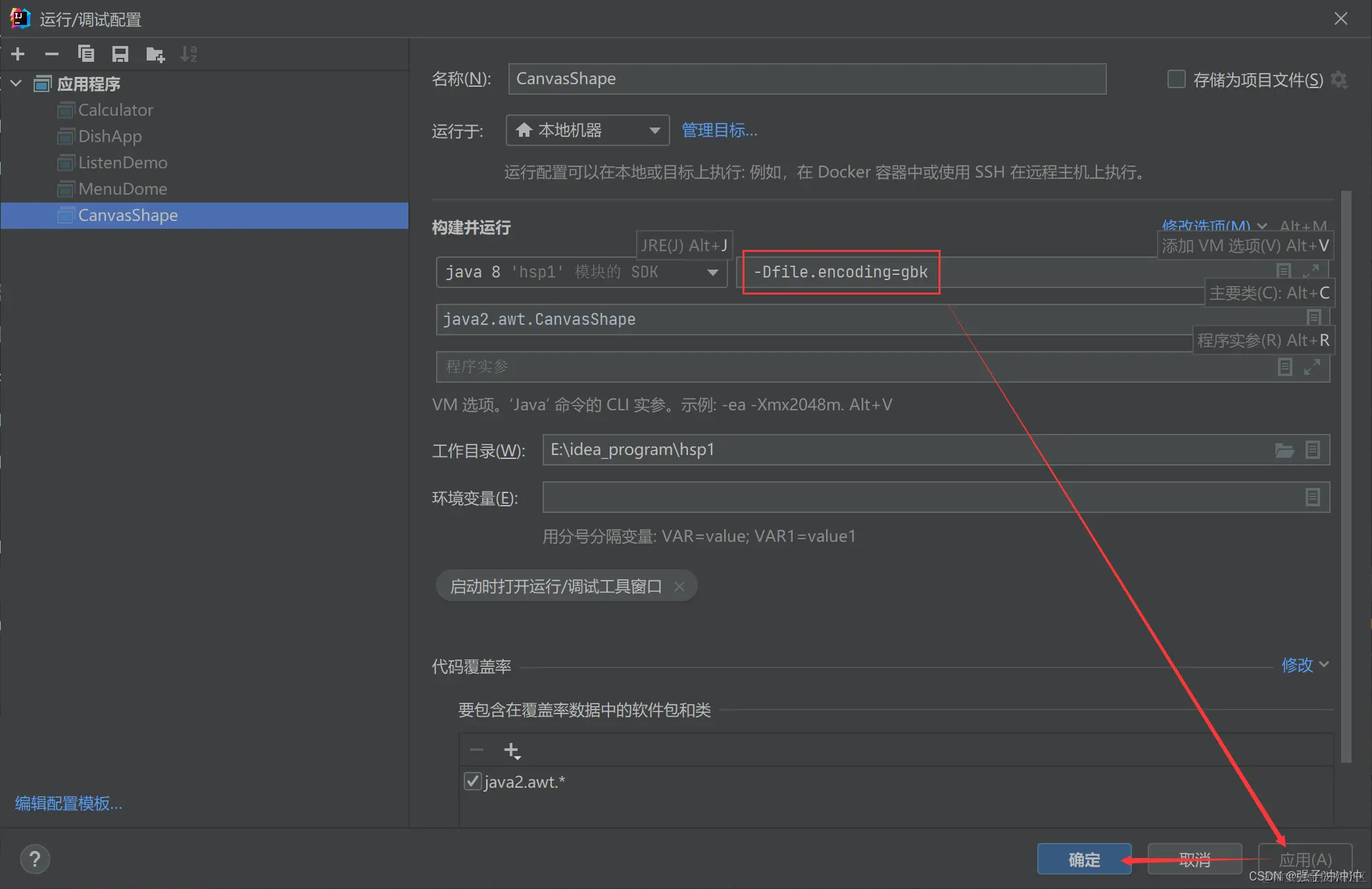The image size is (1372, 889).
Task: Open environment variables editor icon
Action: coord(1312,497)
